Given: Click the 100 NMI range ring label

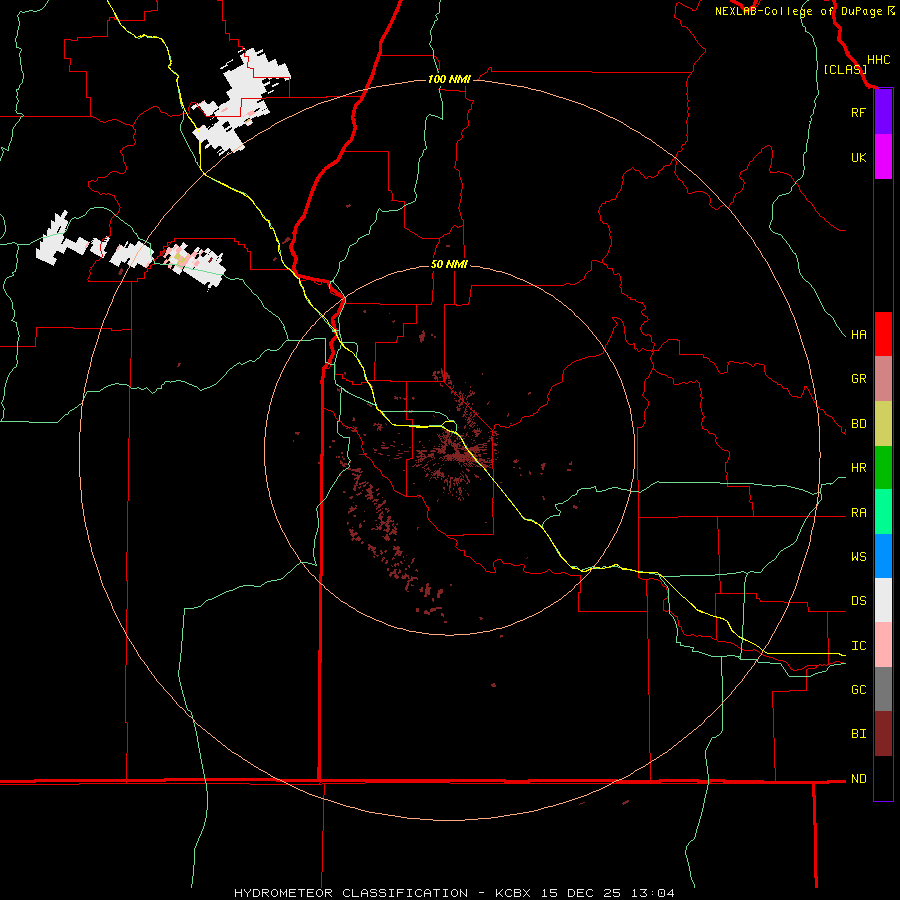Looking at the screenshot, I should (x=449, y=79).
